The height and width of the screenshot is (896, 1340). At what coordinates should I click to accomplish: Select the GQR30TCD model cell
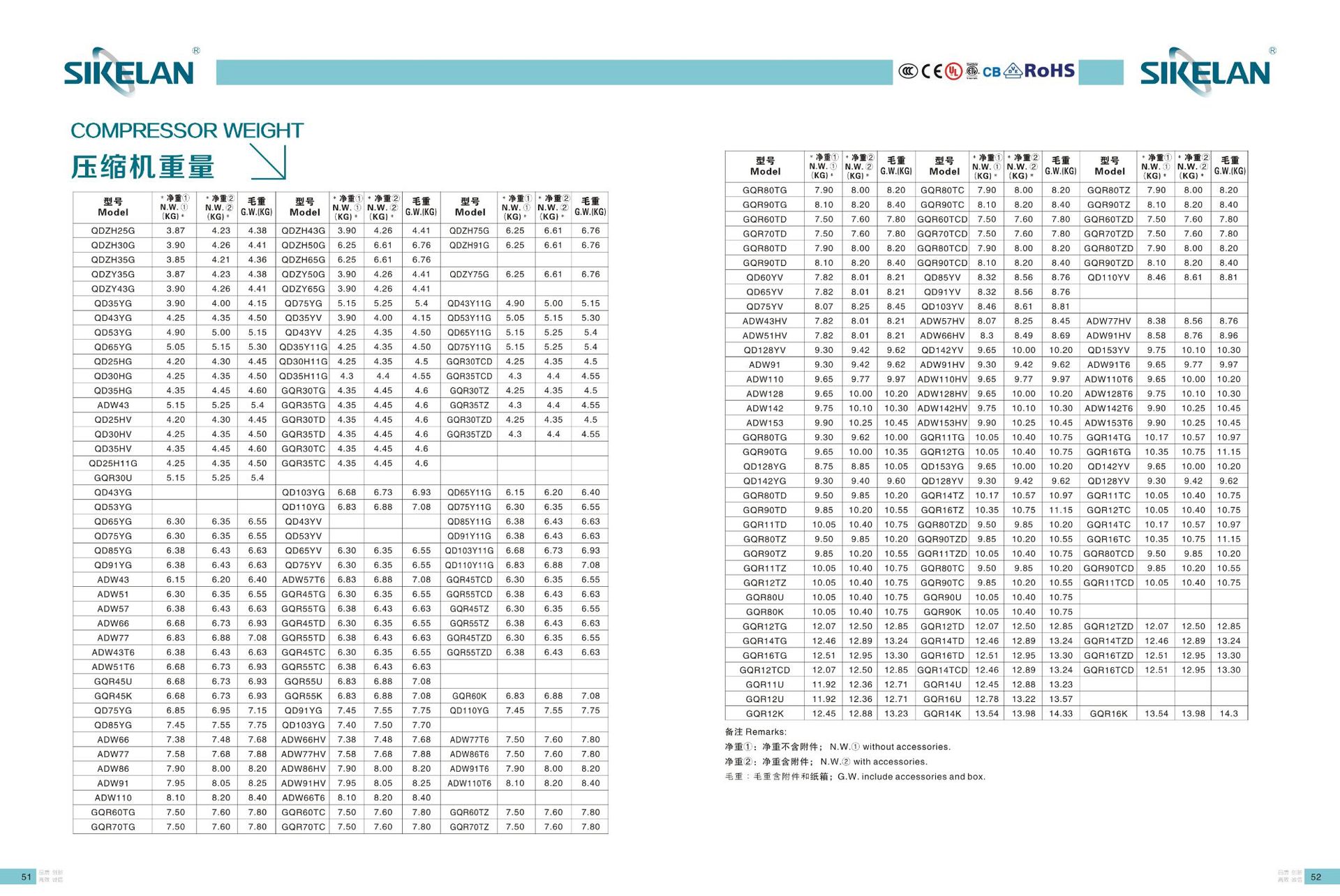click(x=469, y=361)
